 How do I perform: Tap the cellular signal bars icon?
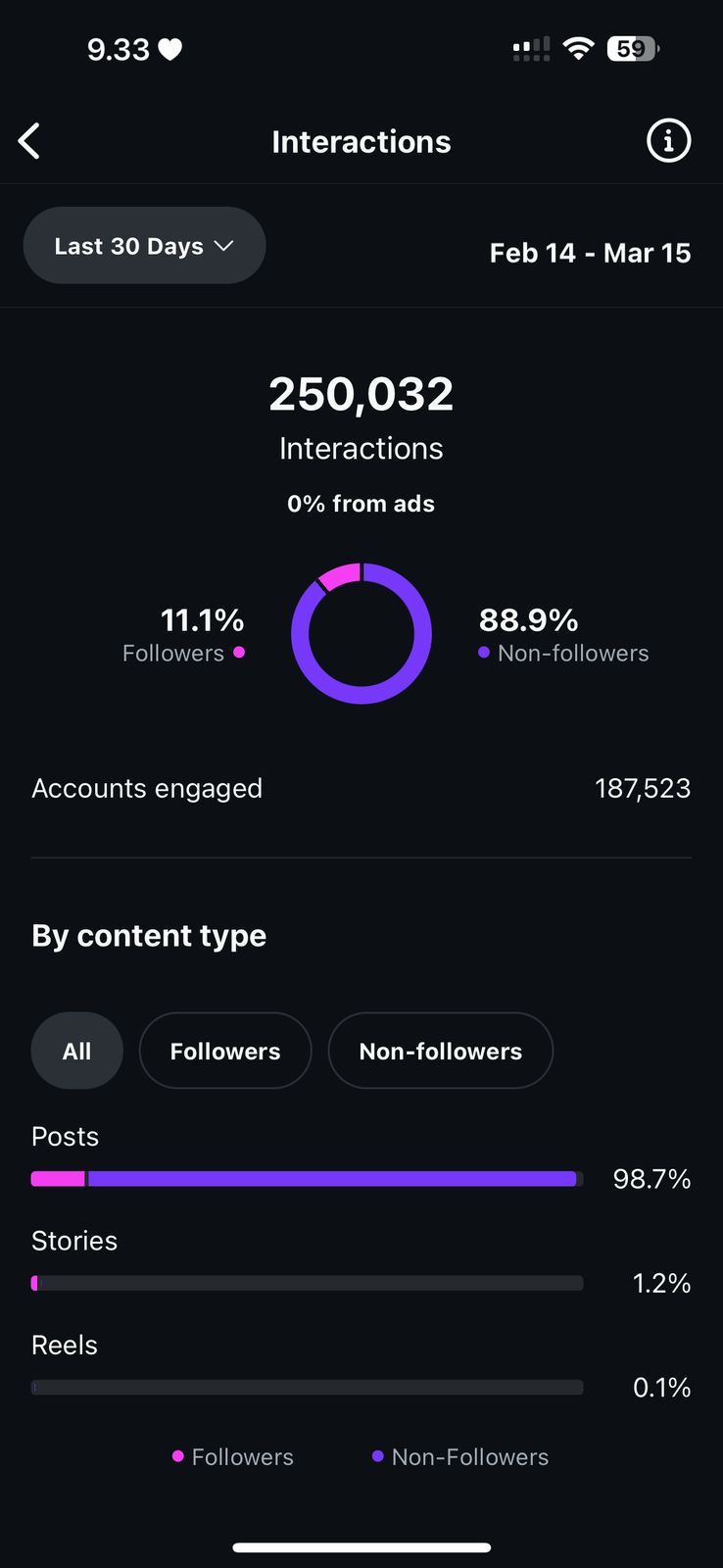(x=531, y=49)
